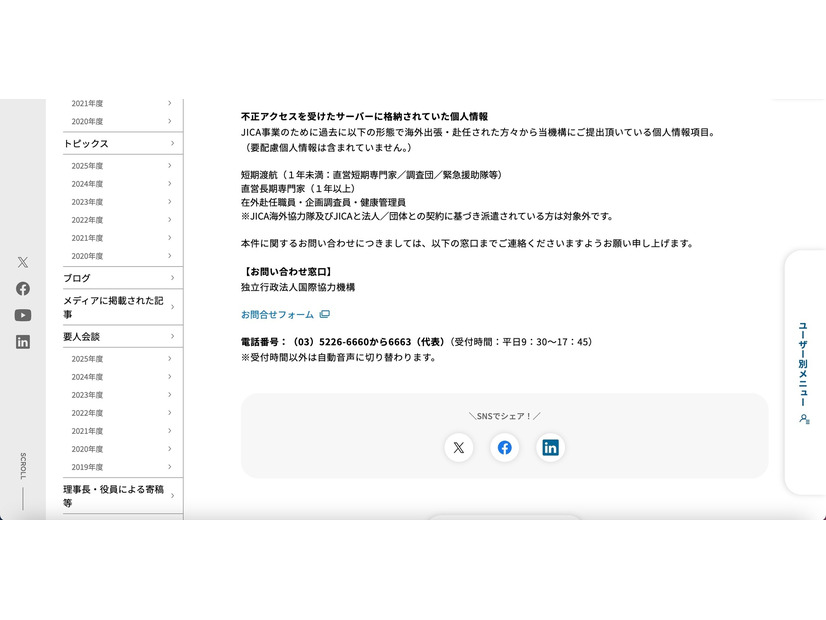This screenshot has width=826, height=620.
Task: Share the page on Facebook
Action: [x=505, y=448]
